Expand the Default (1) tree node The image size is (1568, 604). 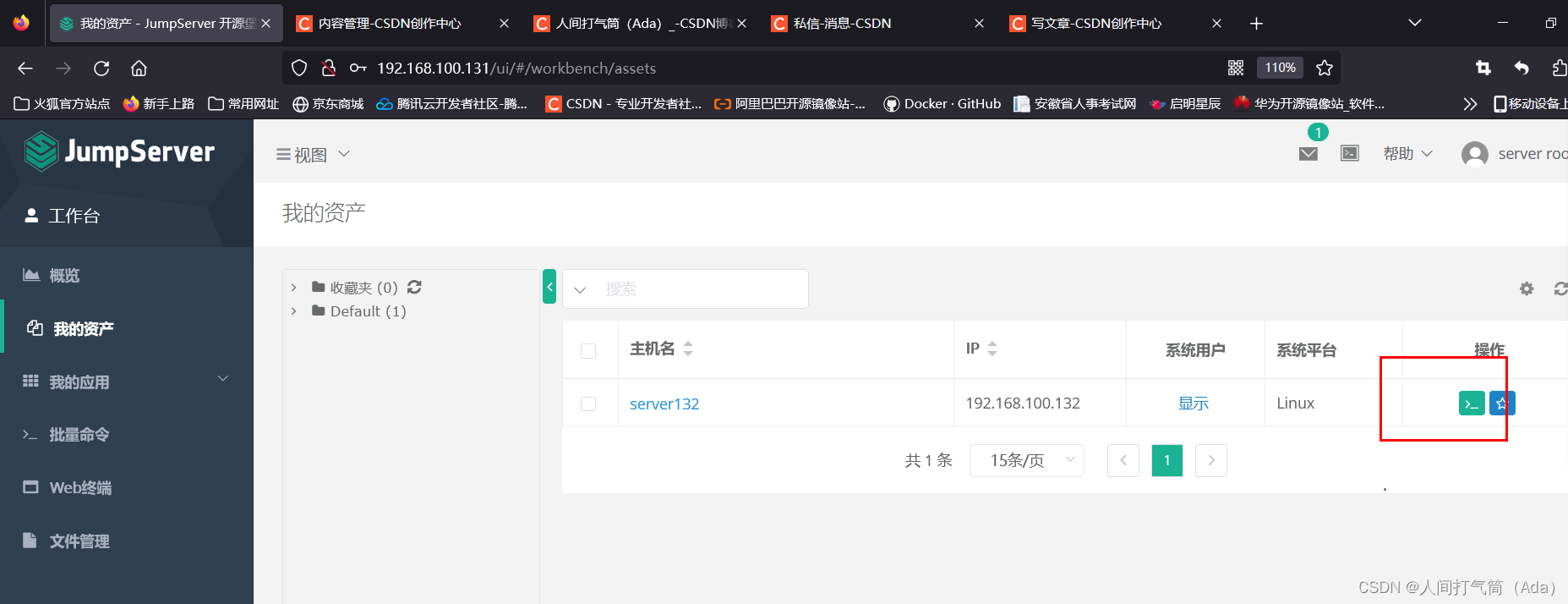(x=293, y=311)
